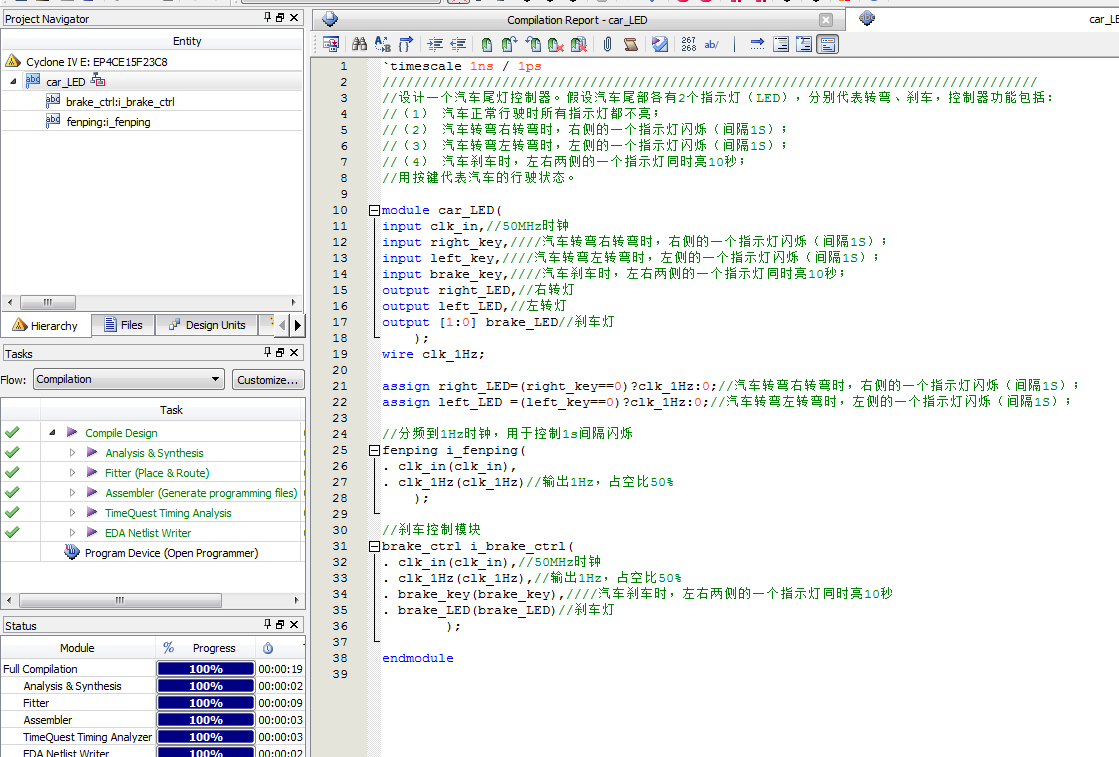
Task: Open Programmer via Program Device icon
Action: (72, 553)
